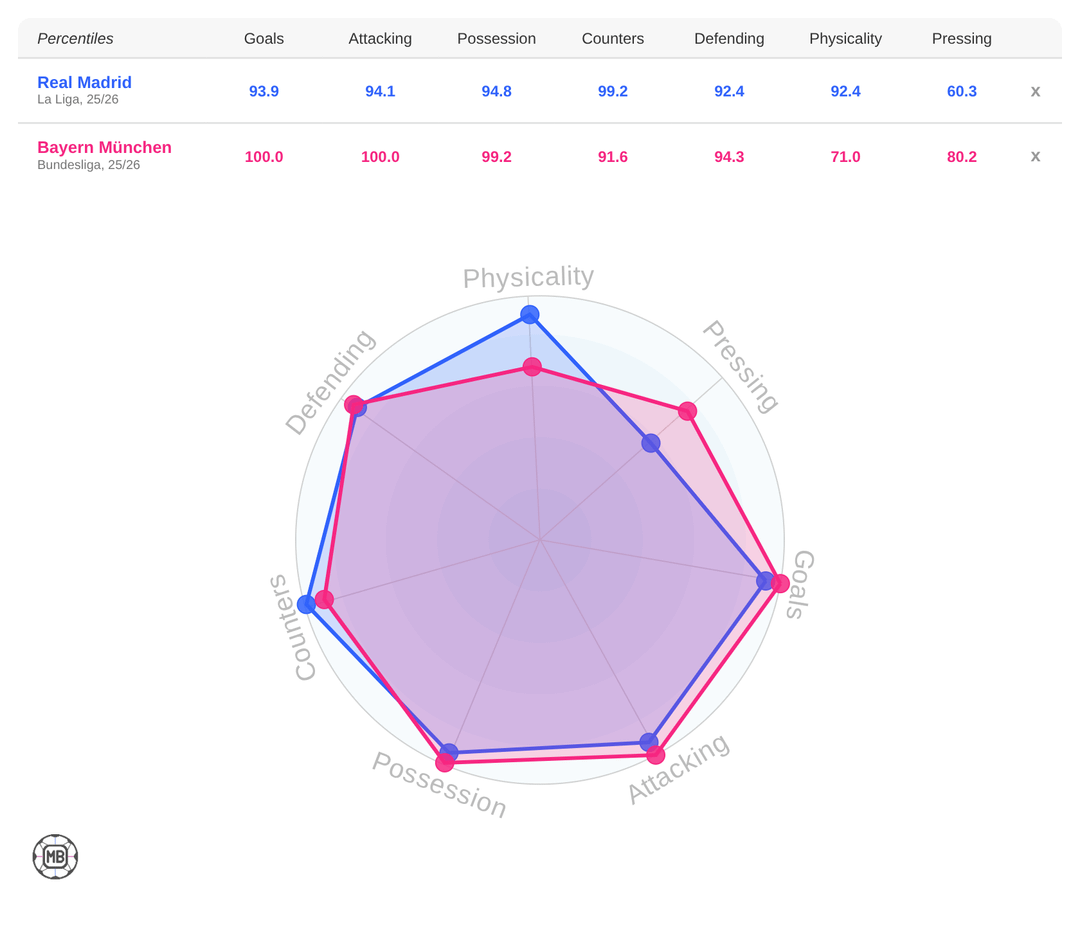Click the Attacking column header
The image size is (1080, 928).
coord(380,39)
